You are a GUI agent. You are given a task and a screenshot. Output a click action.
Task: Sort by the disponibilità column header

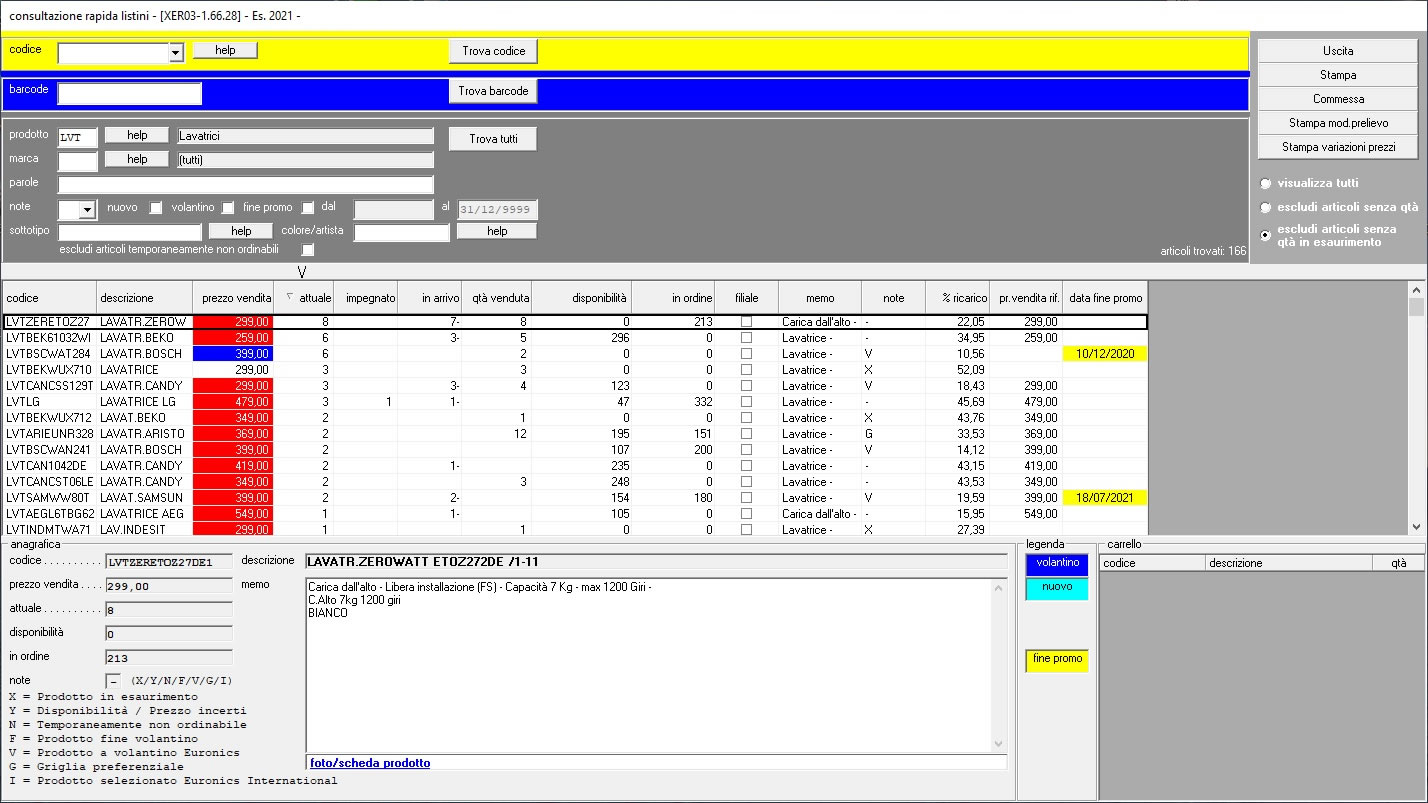[582, 298]
